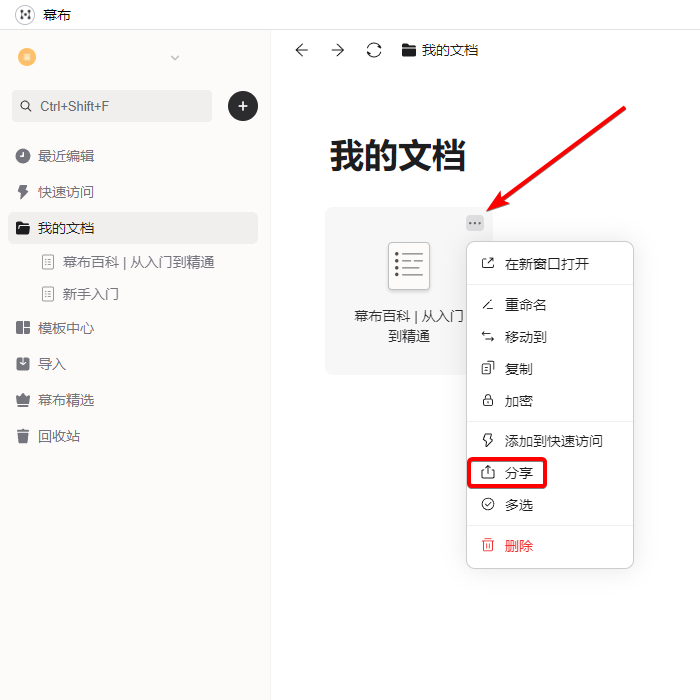Expand the account dropdown chevron
The width and height of the screenshot is (700, 700).
(x=175, y=58)
